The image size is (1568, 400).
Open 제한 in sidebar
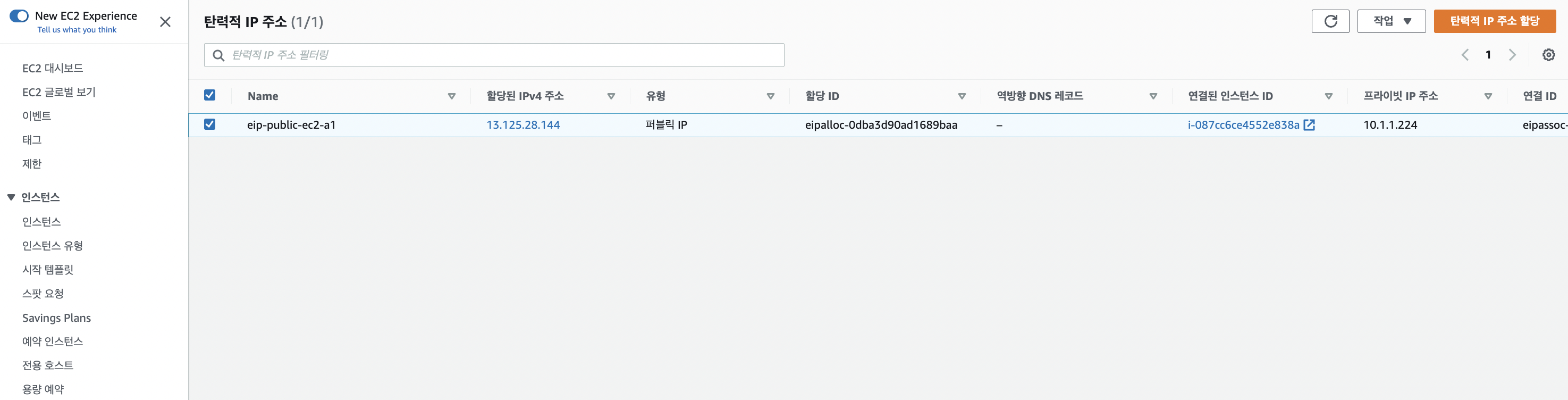[x=32, y=164]
